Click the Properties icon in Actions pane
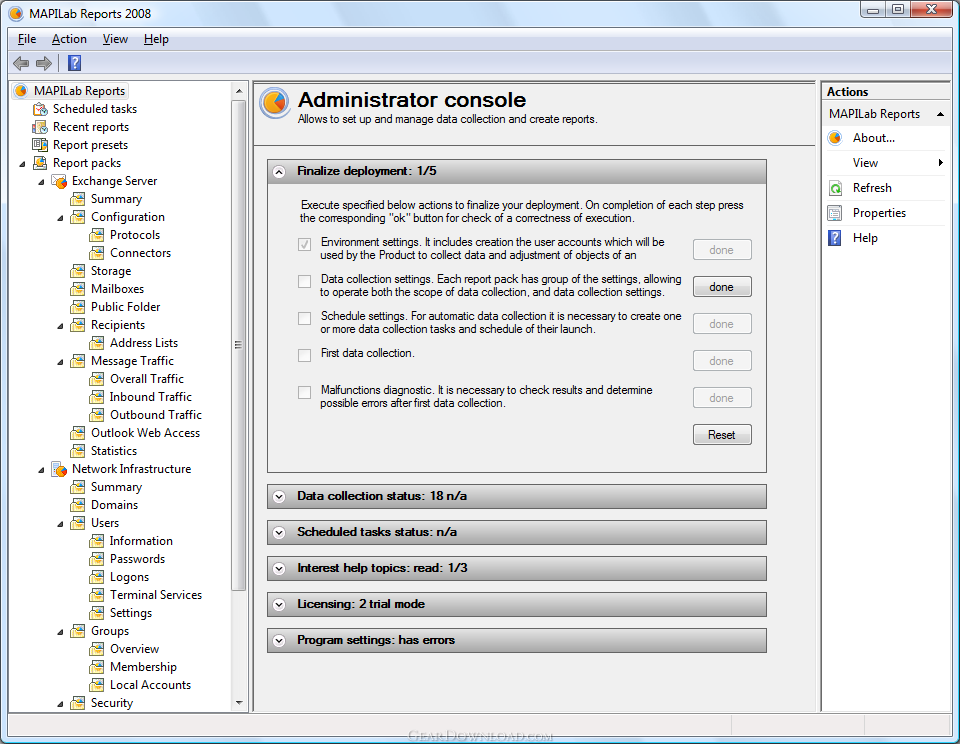Viewport: 960px width, 744px height. 835,213
